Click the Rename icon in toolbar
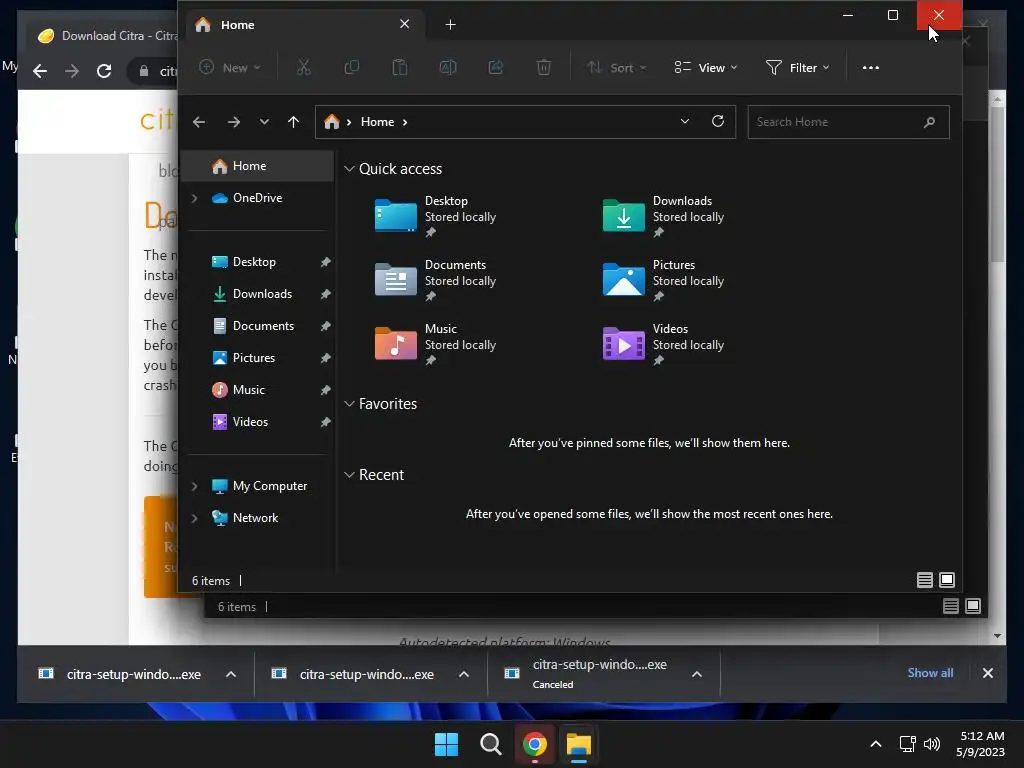Screen dimensions: 1024x768 [x=448, y=67]
